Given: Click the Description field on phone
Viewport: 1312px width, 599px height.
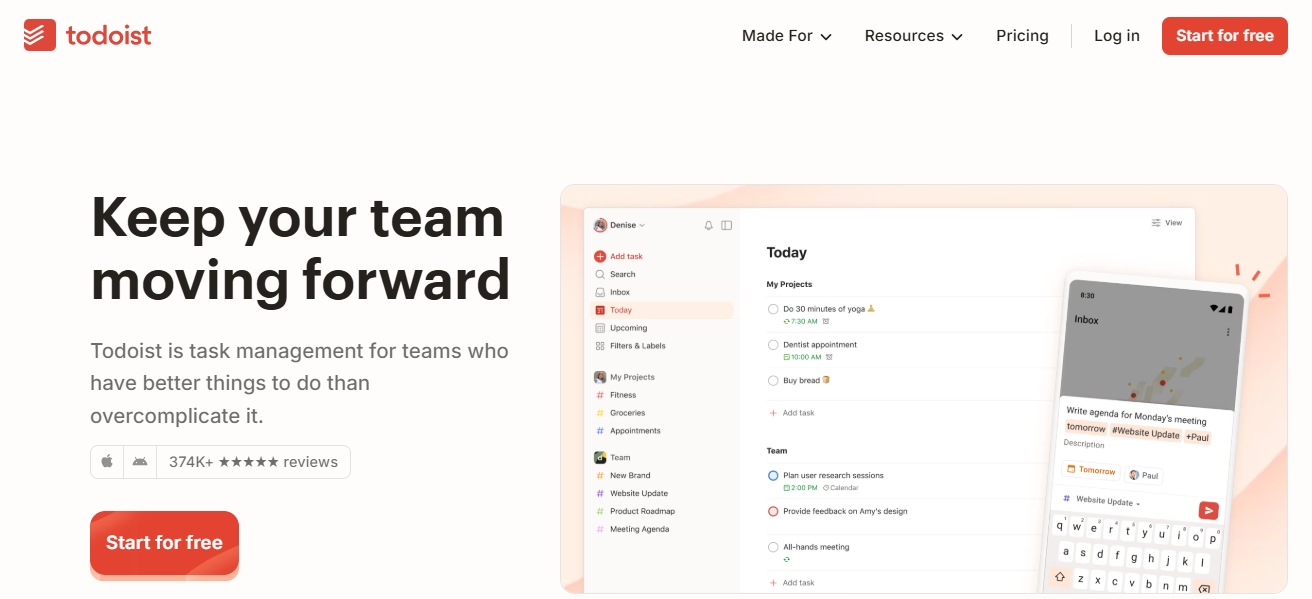Looking at the screenshot, I should tap(1084, 443).
